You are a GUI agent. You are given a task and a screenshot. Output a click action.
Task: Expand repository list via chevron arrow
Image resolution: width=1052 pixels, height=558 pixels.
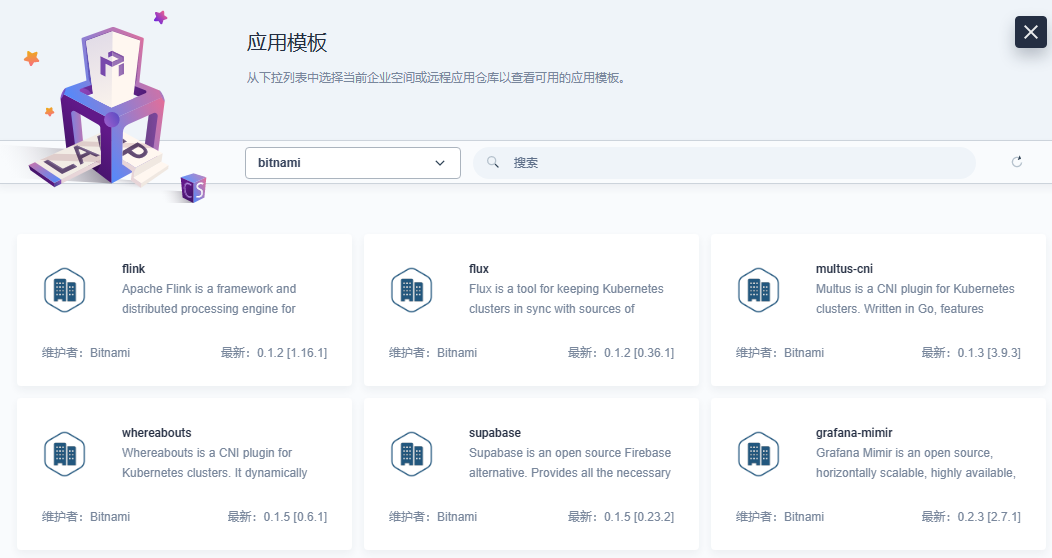coord(440,163)
